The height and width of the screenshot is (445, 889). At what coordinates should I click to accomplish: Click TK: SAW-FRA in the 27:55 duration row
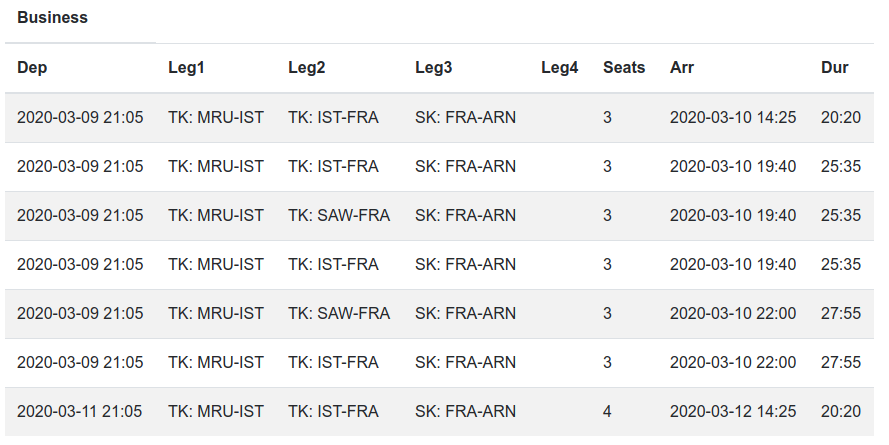coord(339,313)
